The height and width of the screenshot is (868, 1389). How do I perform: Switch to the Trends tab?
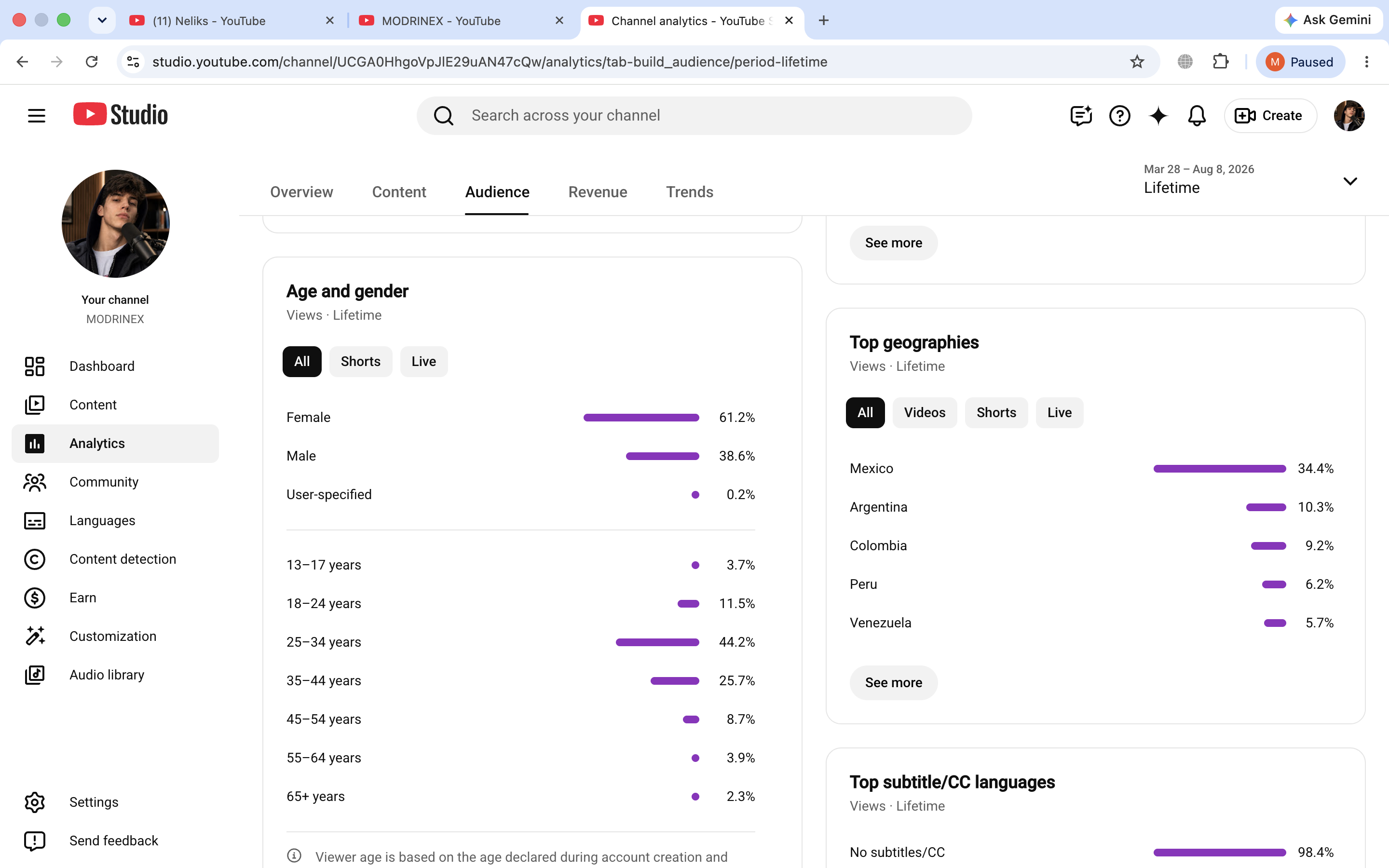click(689, 192)
